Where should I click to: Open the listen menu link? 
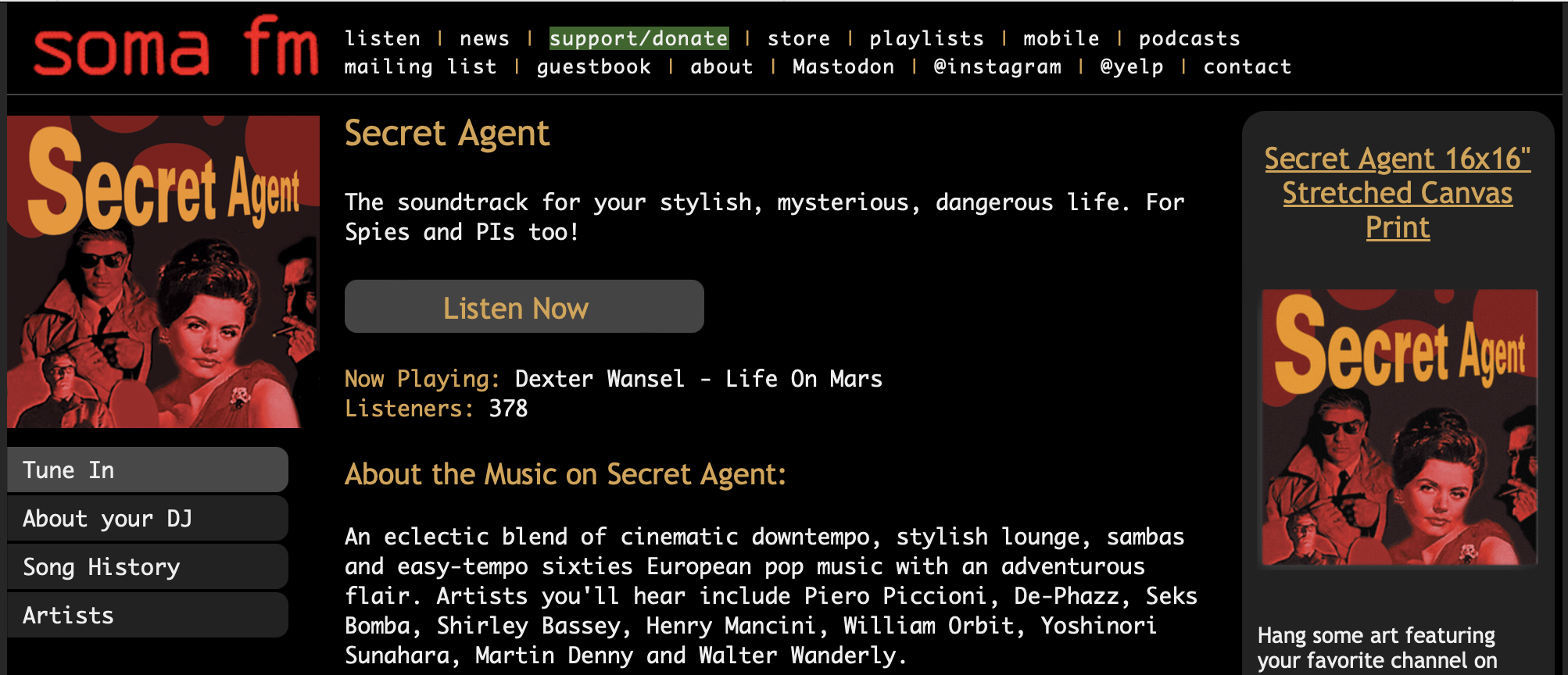(x=382, y=38)
